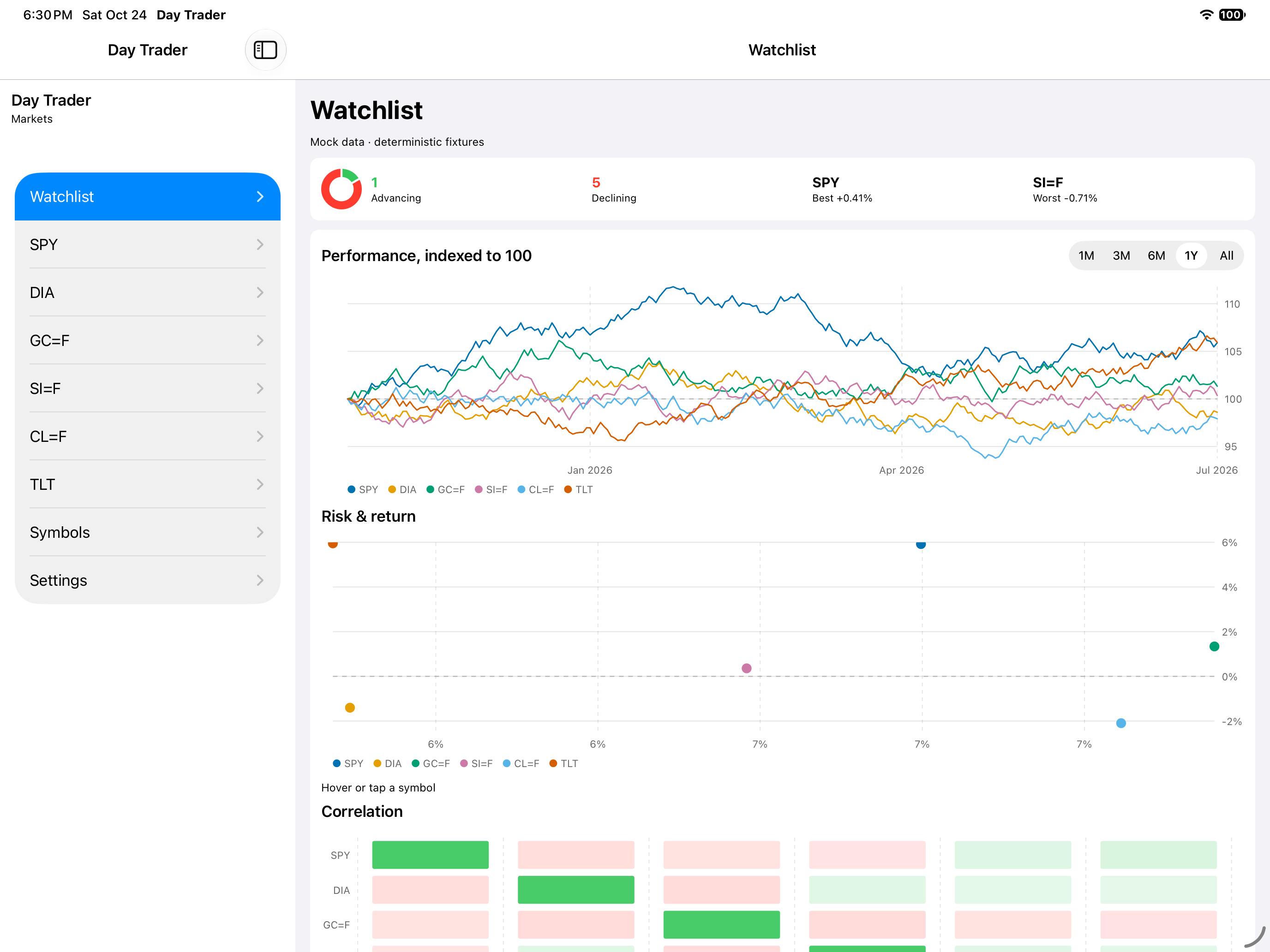Tap the DIA–DIA dark green correlation cell
The image size is (1270, 952).
point(576,889)
